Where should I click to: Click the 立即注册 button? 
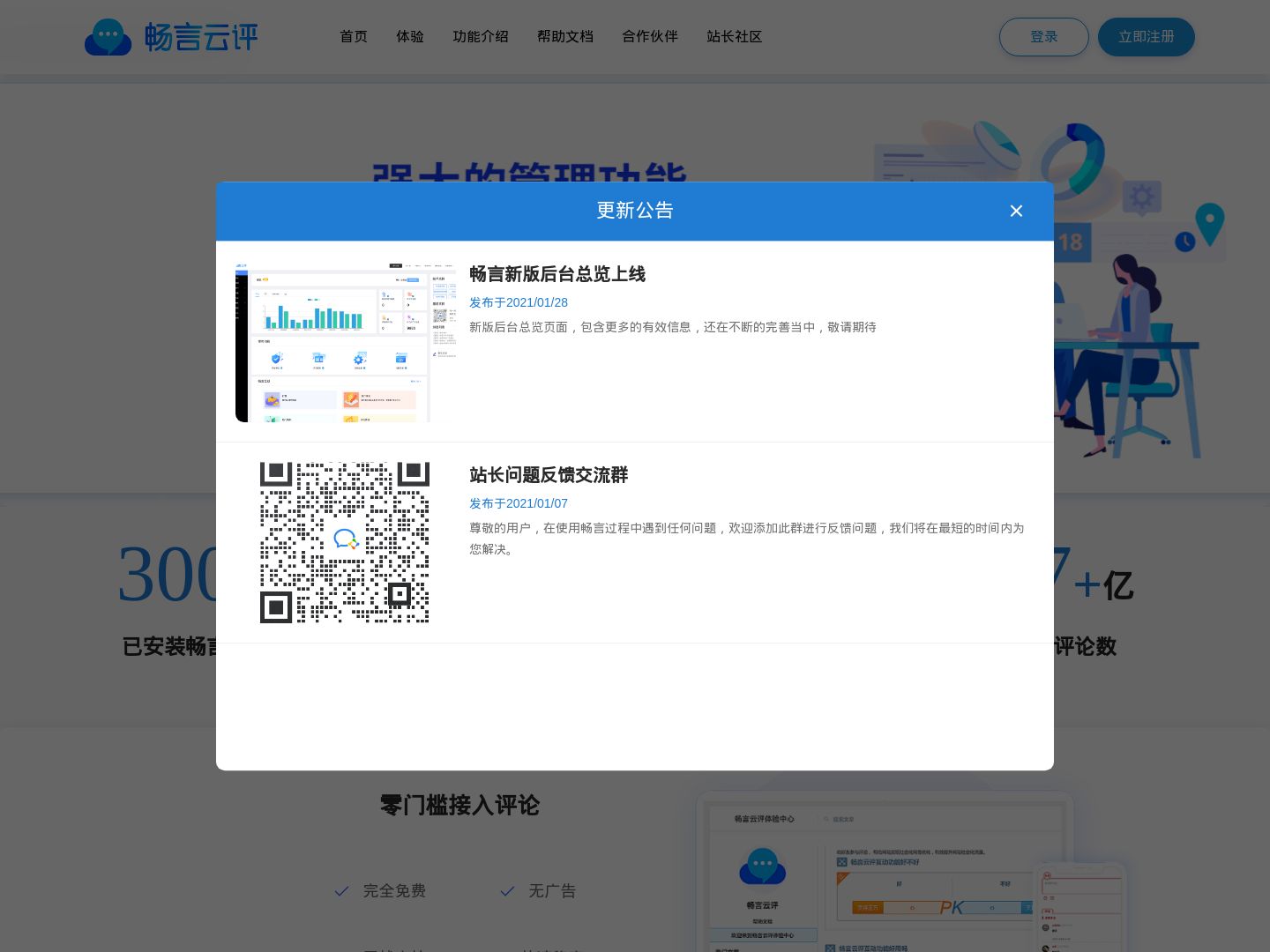(1147, 37)
